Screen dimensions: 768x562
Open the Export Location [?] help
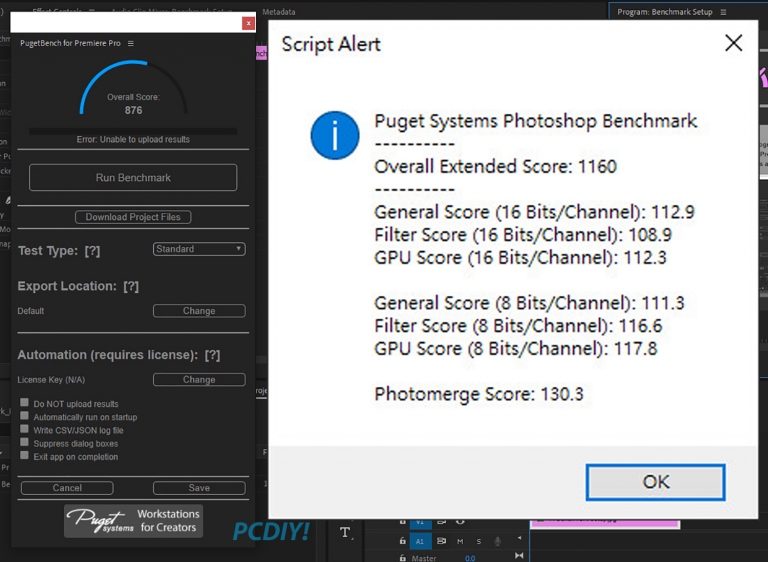click(131, 286)
